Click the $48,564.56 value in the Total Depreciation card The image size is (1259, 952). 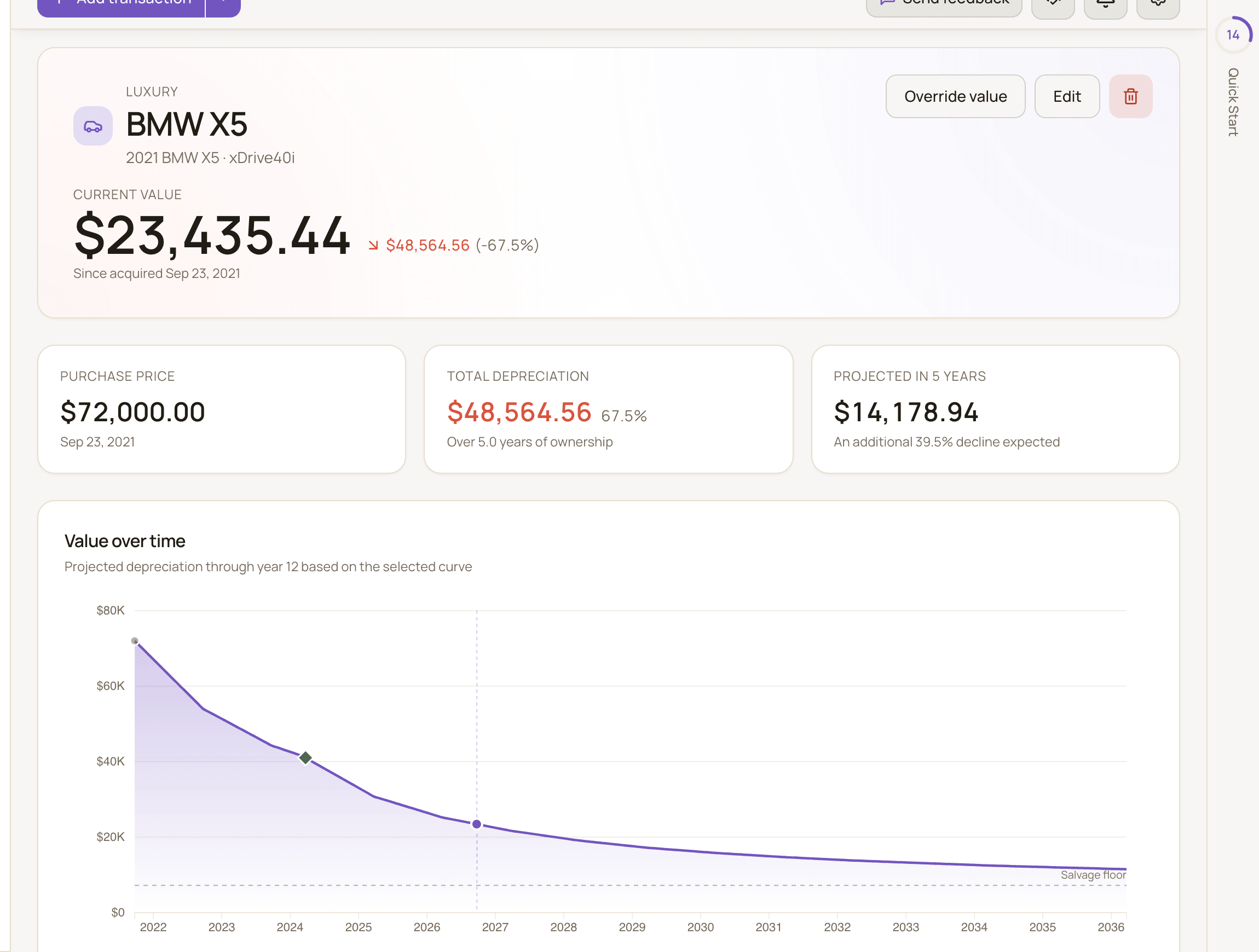click(519, 412)
